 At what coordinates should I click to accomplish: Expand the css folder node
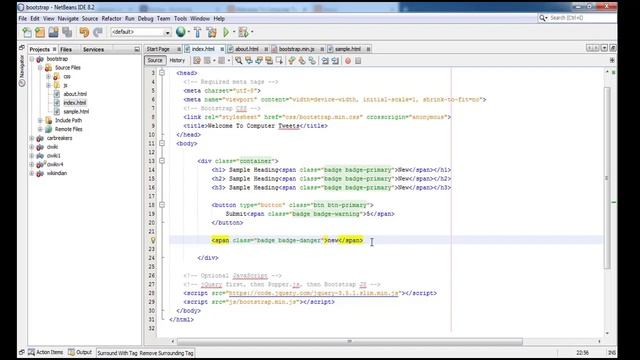click(48, 77)
